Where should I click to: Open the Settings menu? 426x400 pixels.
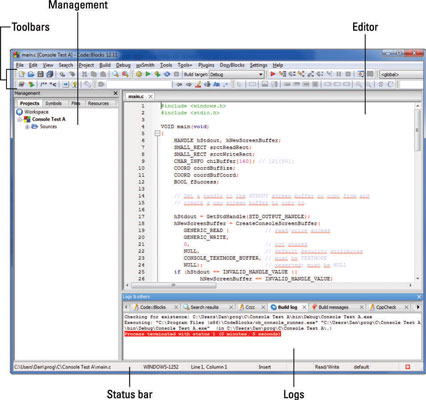tap(259, 65)
